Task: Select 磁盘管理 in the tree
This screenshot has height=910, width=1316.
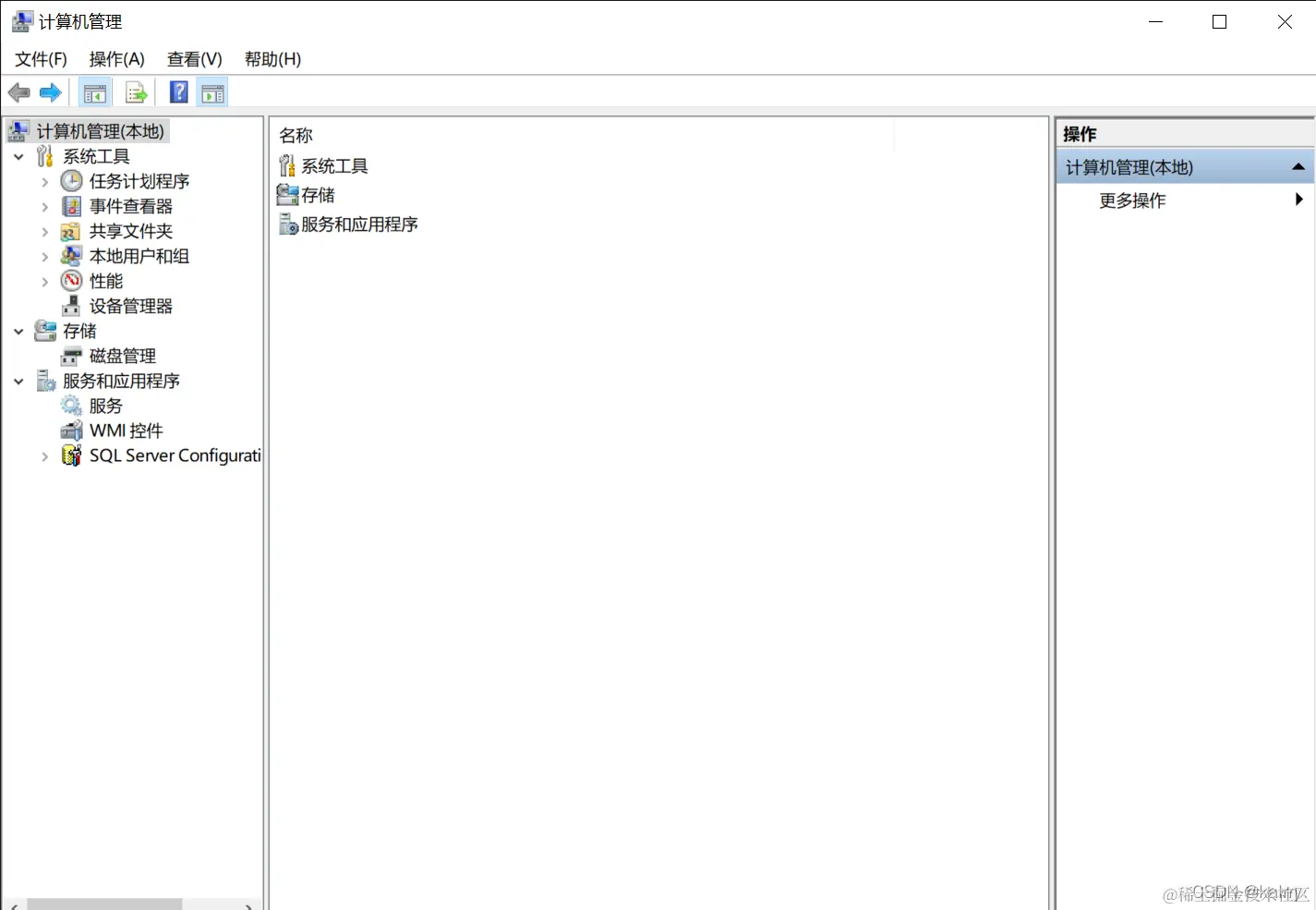Action: 123,356
